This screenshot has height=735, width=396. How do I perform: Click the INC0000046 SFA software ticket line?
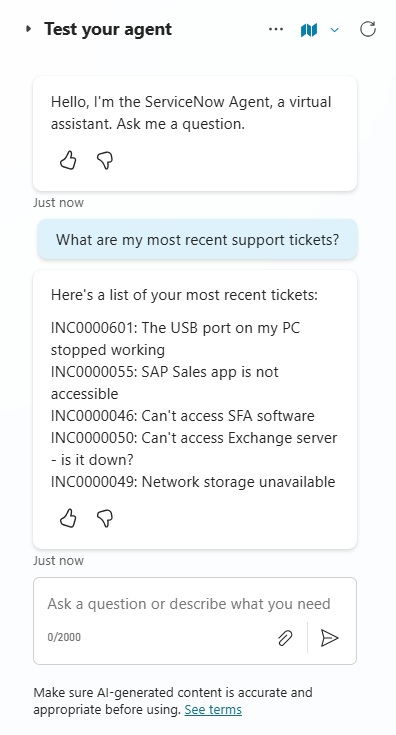point(183,416)
